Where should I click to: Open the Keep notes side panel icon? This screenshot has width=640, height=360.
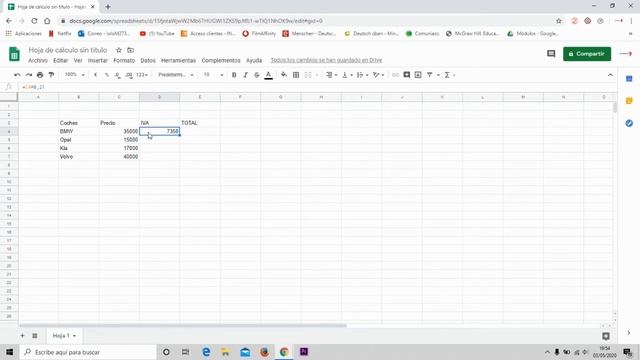[x=629, y=101]
